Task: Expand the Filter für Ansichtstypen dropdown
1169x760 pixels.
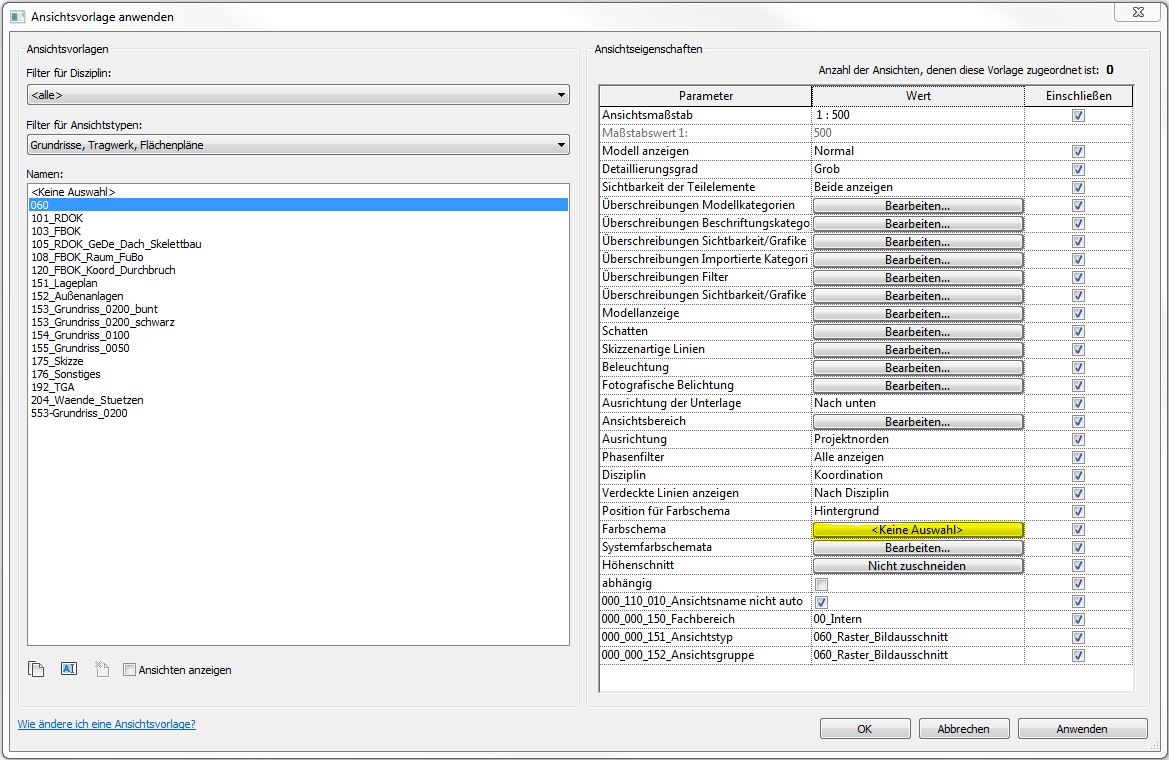Action: (x=298, y=146)
